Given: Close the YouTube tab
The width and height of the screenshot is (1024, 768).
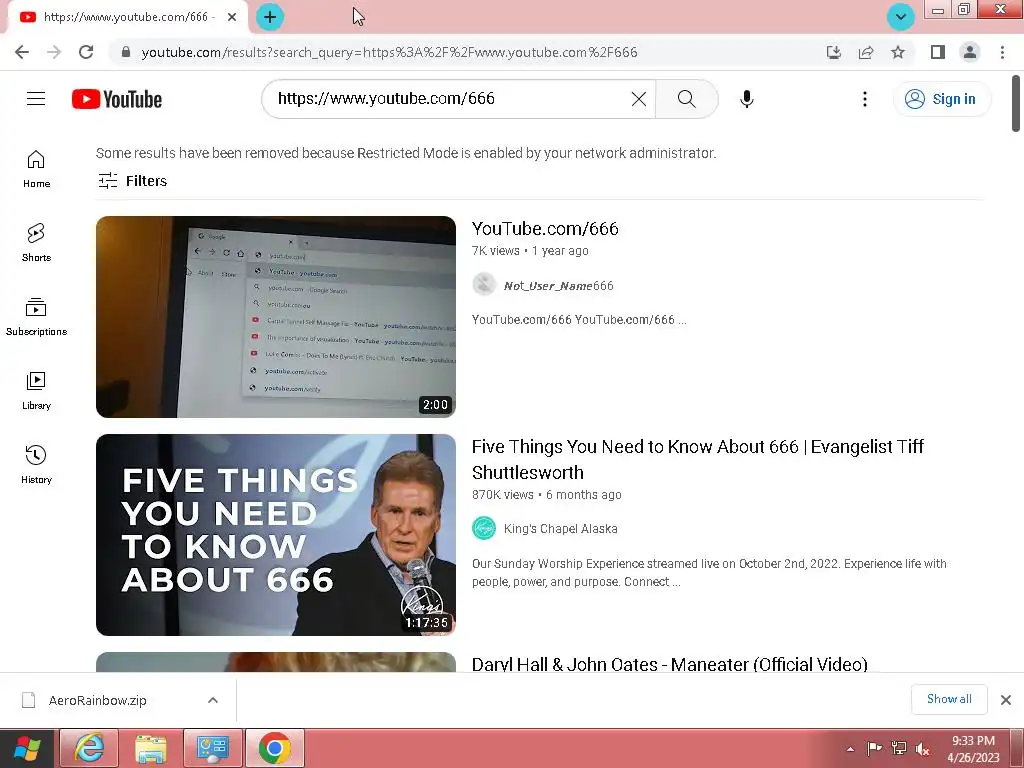Looking at the screenshot, I should 232,17.
